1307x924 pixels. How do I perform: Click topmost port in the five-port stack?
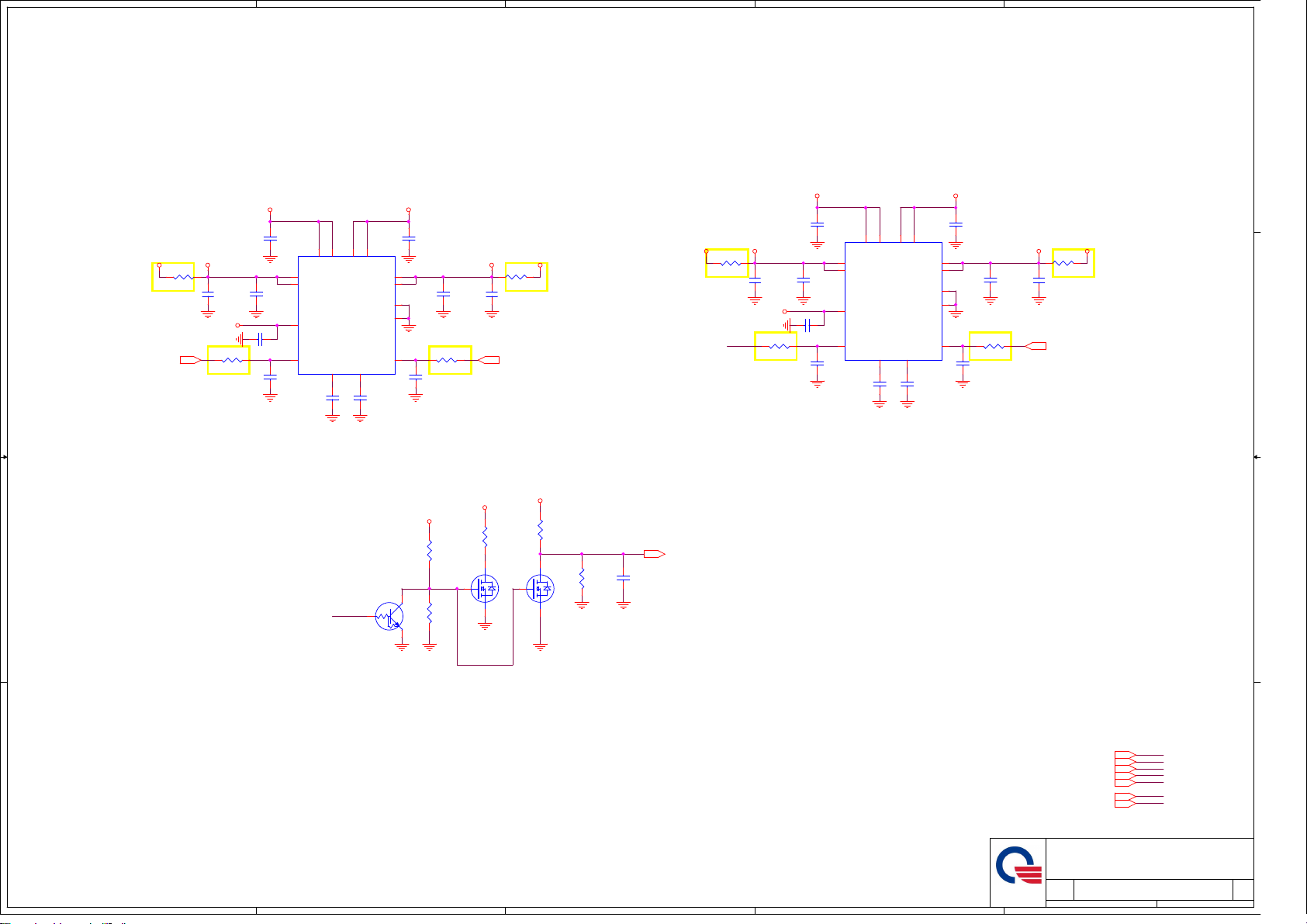(1125, 755)
